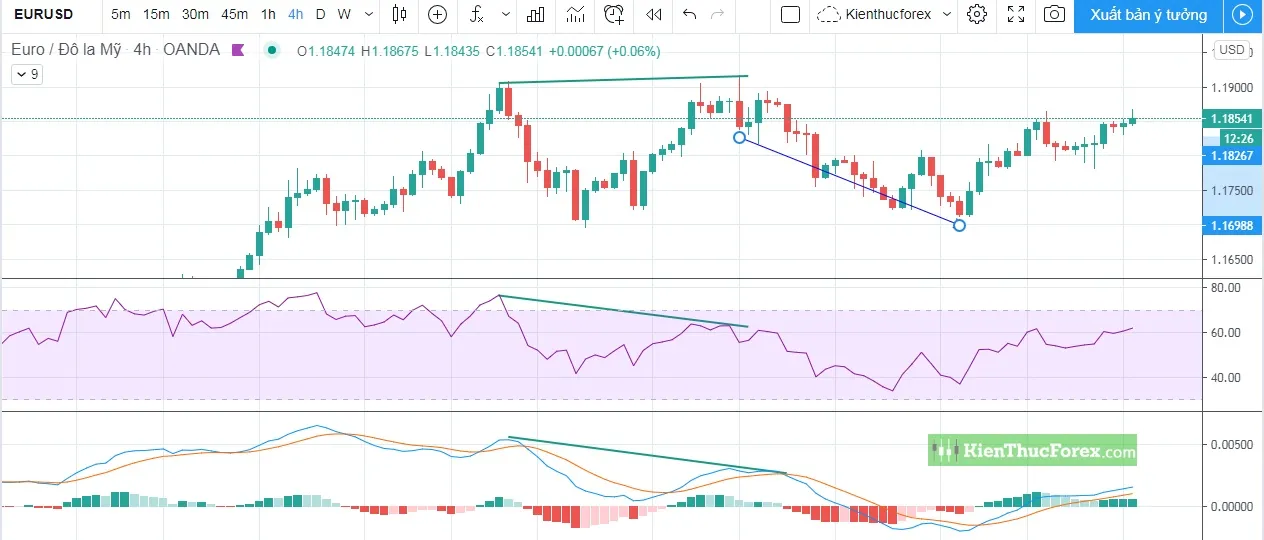Click the +0.00067 (+0.06%) change value
Viewport: 1264px width, 540px height.
point(603,51)
